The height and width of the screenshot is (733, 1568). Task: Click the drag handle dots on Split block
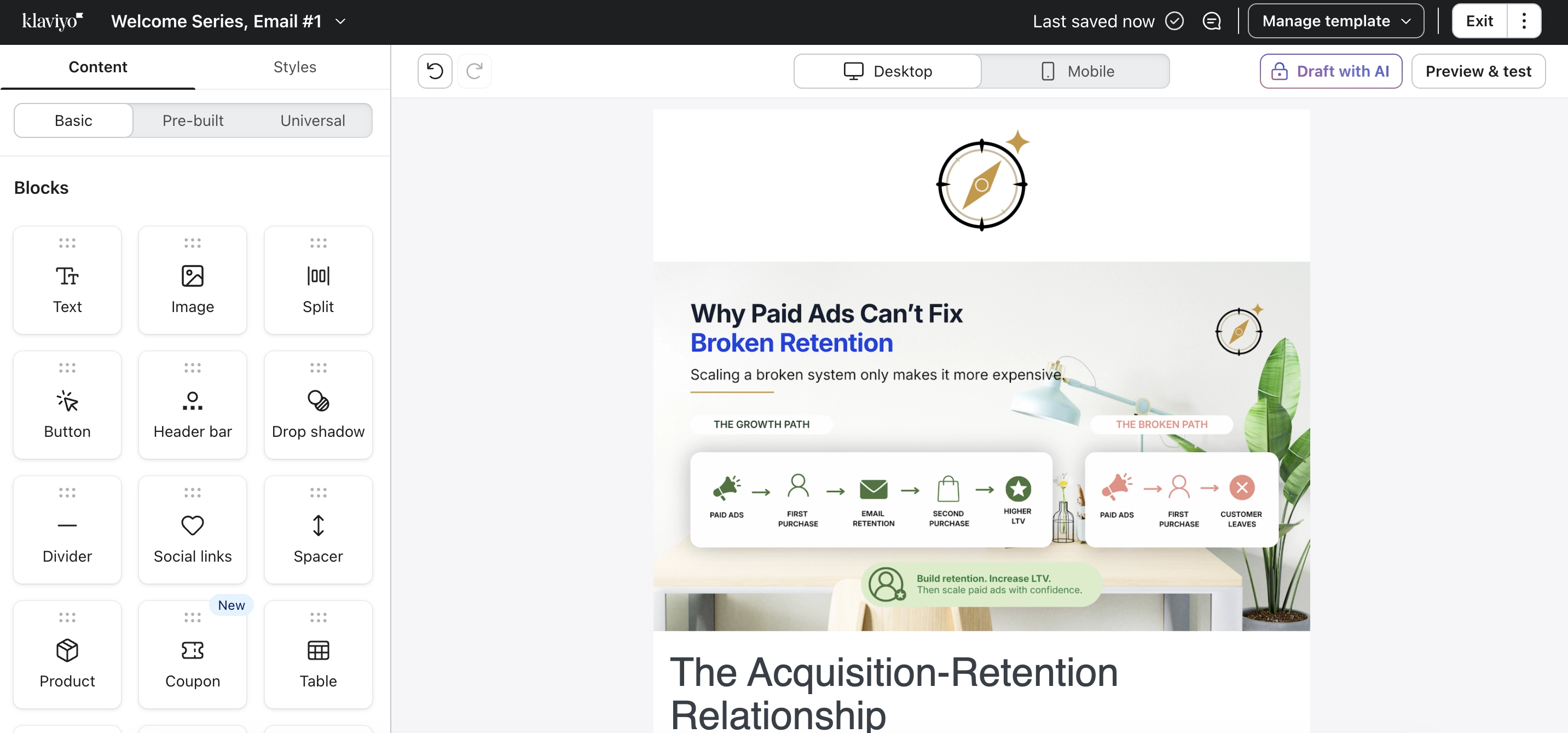click(x=319, y=243)
